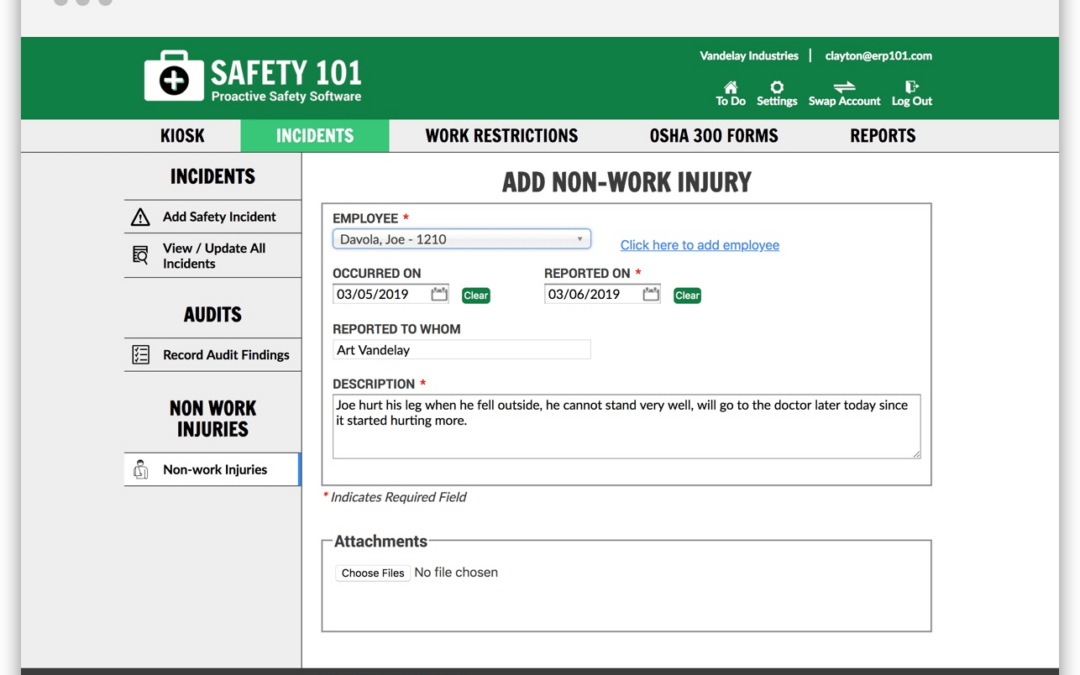Click the 'Click here to add employee' link
The image size is (1080, 675).
tap(700, 245)
